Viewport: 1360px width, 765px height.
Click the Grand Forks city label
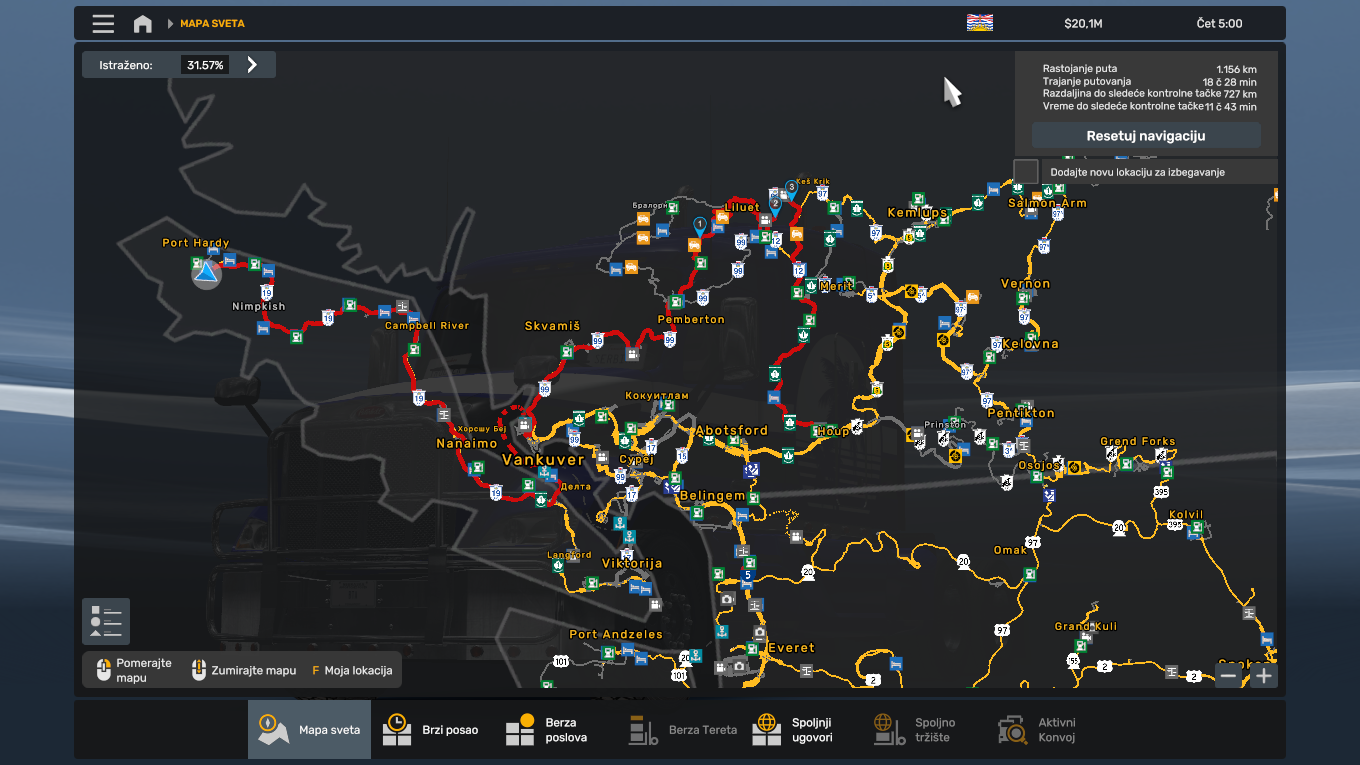tap(1138, 441)
